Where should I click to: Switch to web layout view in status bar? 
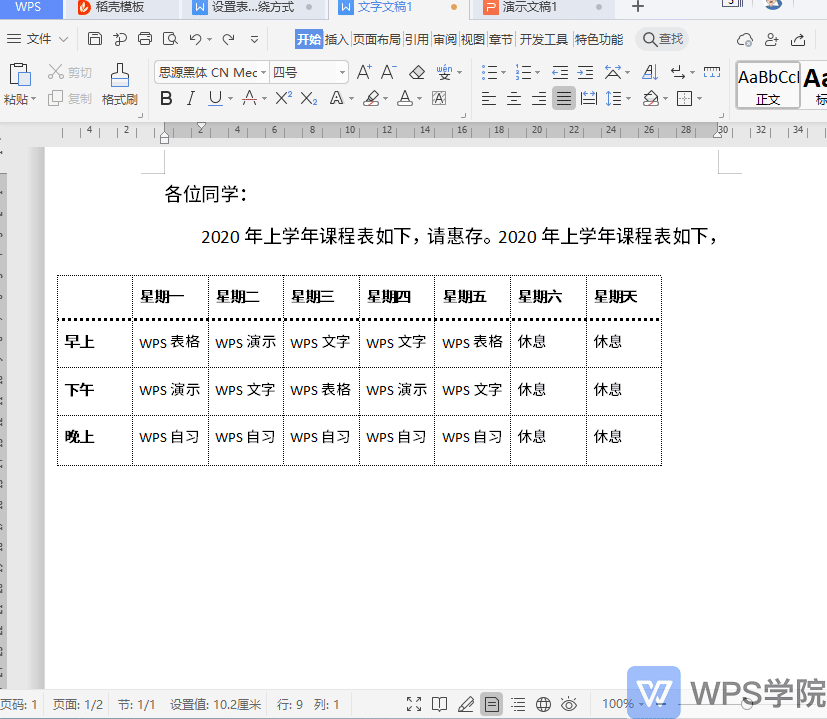[543, 704]
